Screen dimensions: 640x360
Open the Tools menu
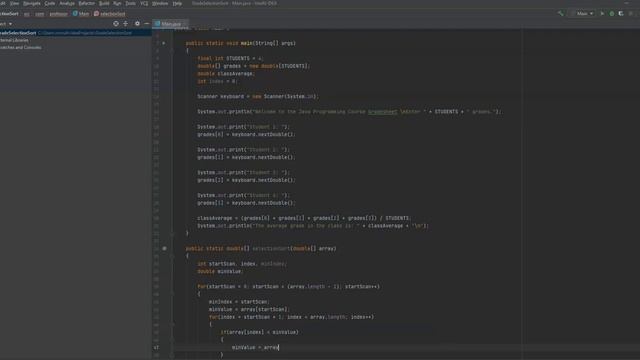click(131, 3)
